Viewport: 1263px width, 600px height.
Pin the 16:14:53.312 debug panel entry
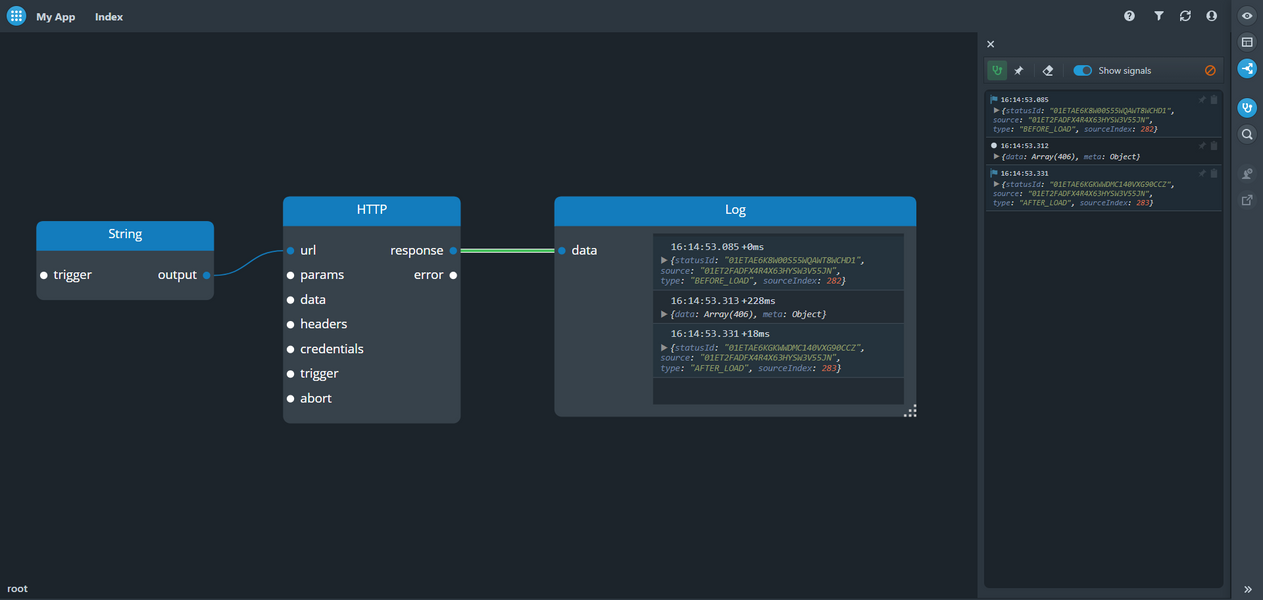(1203, 146)
